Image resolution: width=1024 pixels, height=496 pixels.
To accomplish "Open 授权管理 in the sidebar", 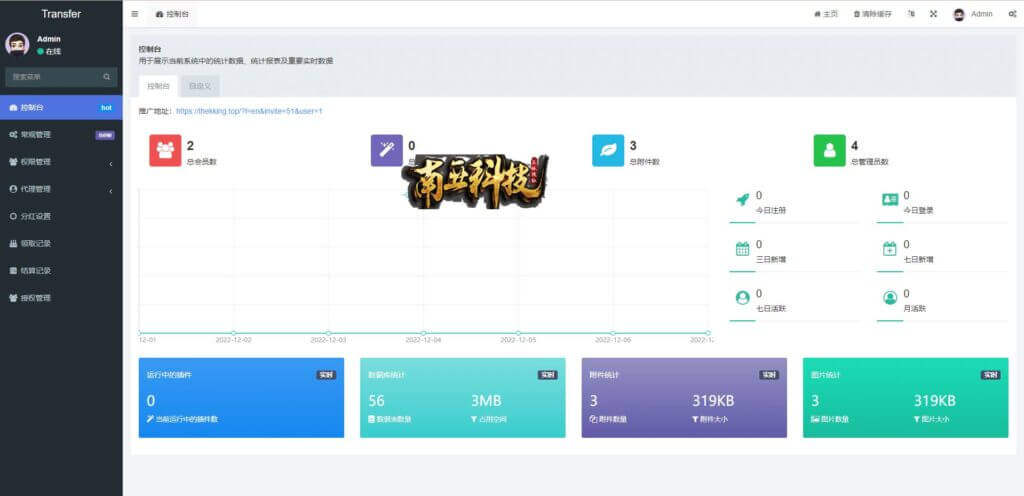I will tap(61, 298).
